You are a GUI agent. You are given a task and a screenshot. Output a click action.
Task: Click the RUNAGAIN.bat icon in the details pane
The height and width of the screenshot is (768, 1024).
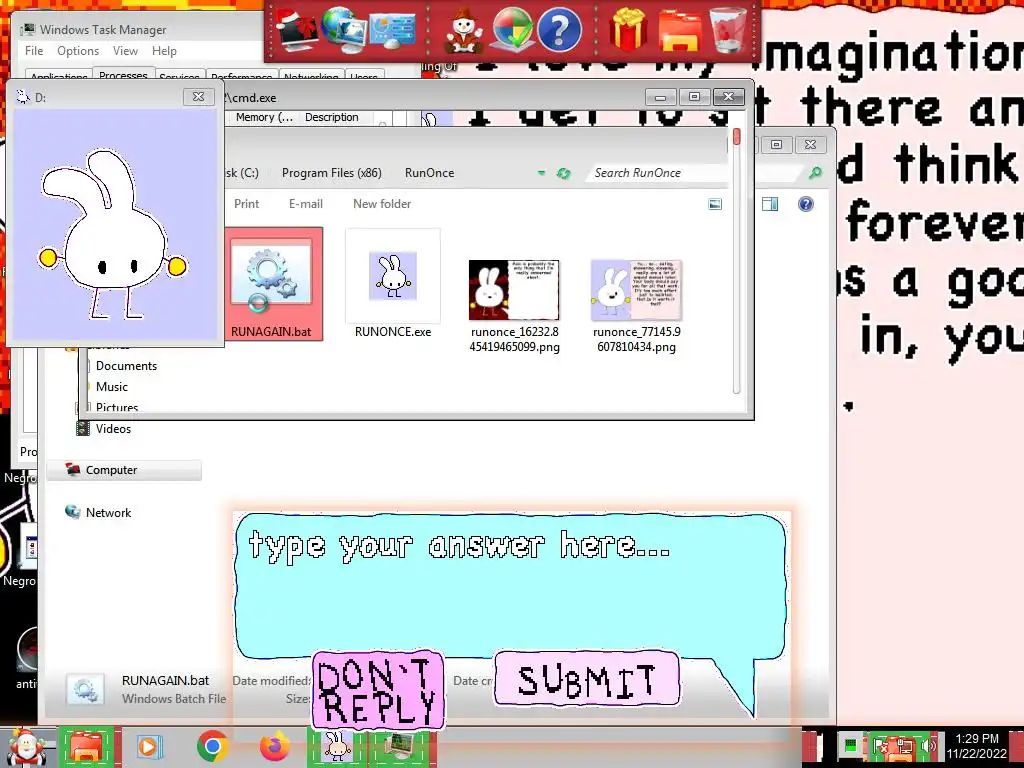86,691
